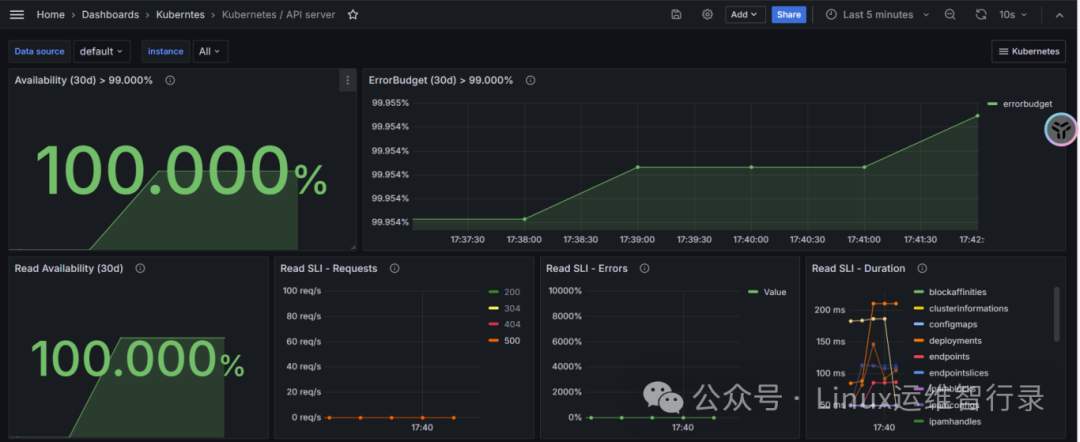This screenshot has width=1080, height=442.
Task: Click info icon beside Read SLI - Errors
Action: (x=644, y=269)
